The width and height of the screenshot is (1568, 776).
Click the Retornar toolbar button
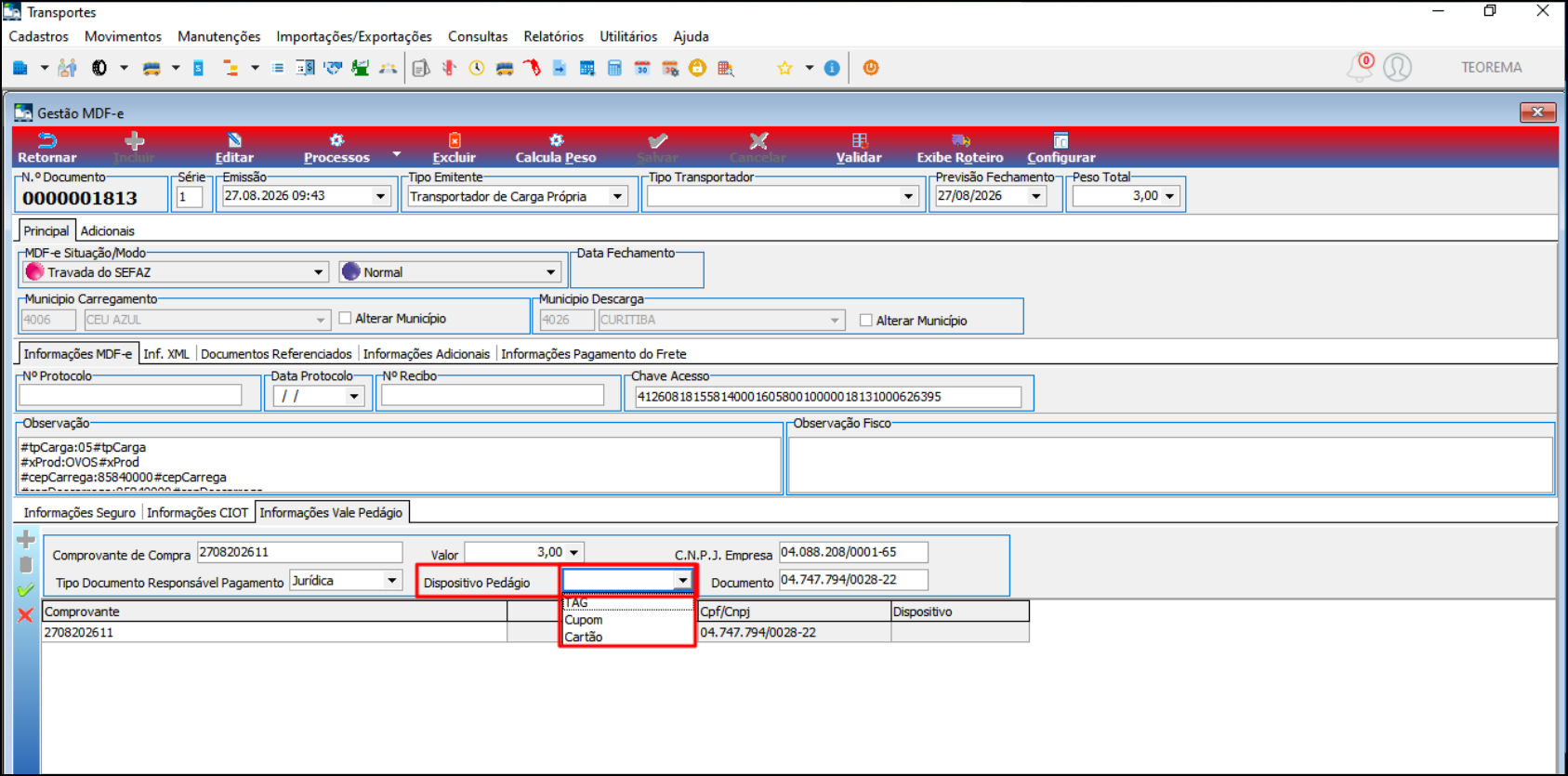46,148
